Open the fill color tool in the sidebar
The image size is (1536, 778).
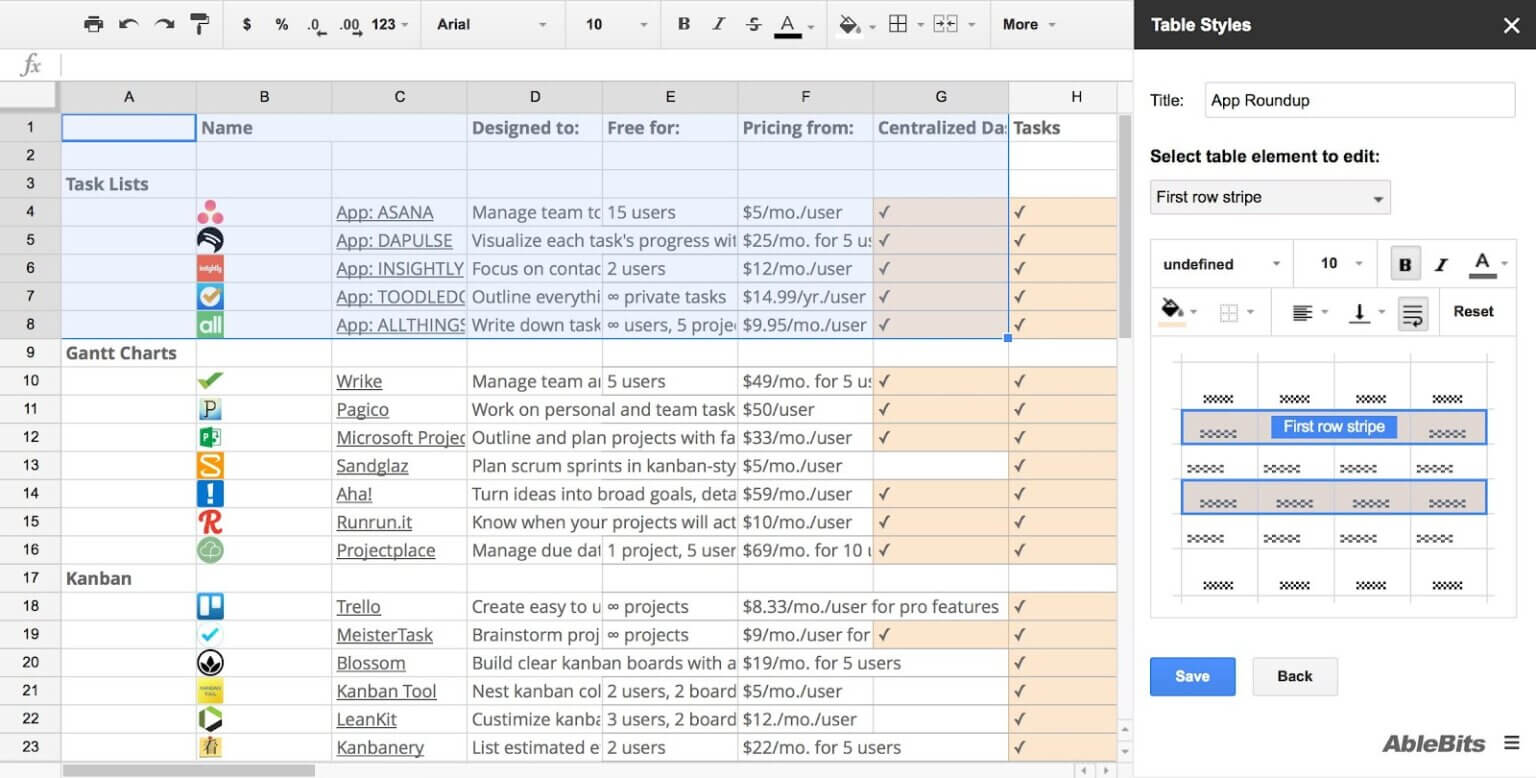click(x=1171, y=311)
